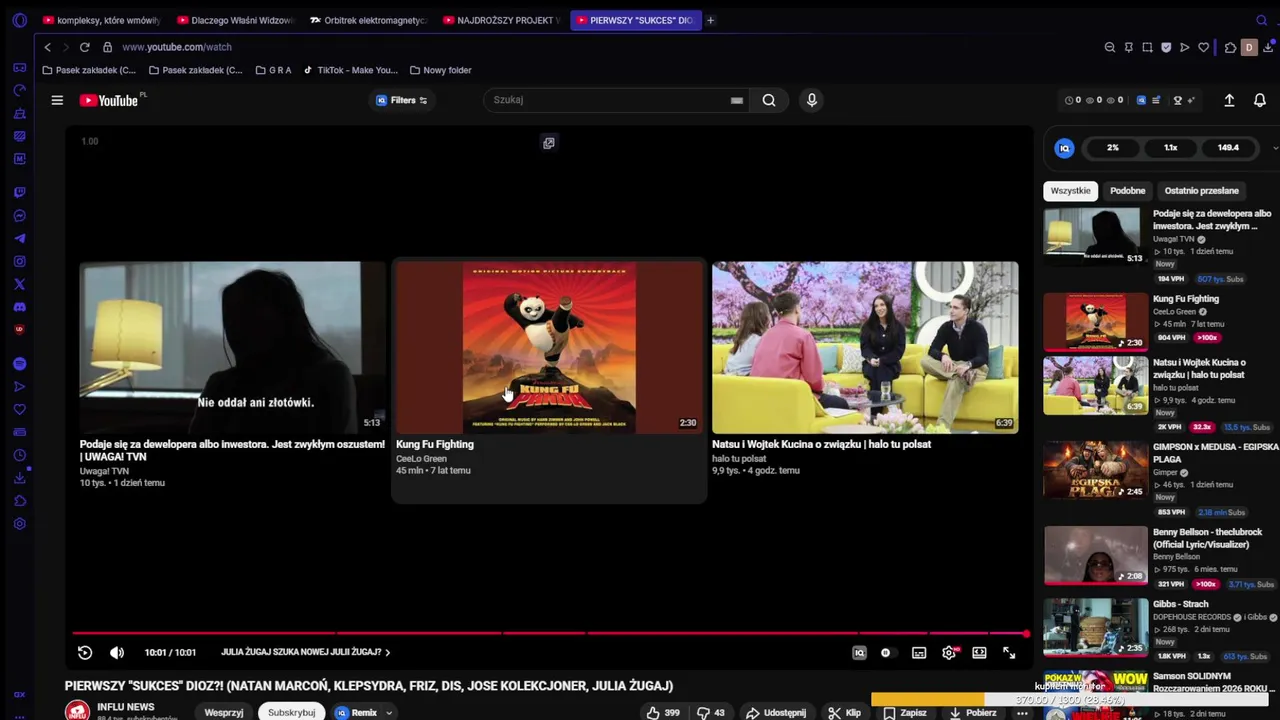Expand the chapter title 'JULIA ŻUGAJ SZUKA NOWEJ JULII ŻUGAJ?'
The width and height of the screenshot is (1280, 720).
click(305, 652)
